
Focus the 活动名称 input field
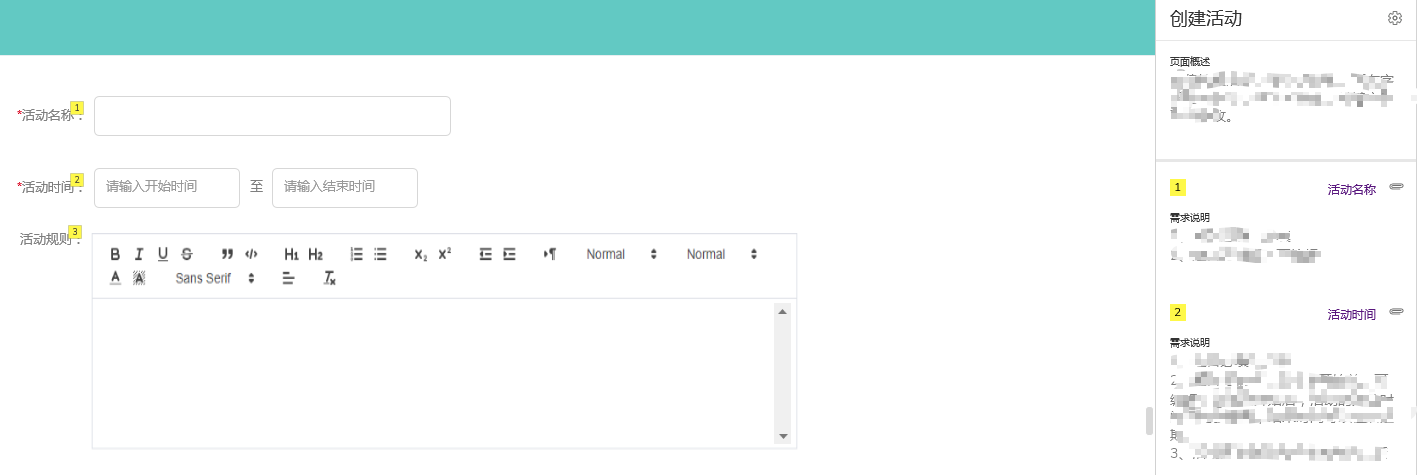272,116
